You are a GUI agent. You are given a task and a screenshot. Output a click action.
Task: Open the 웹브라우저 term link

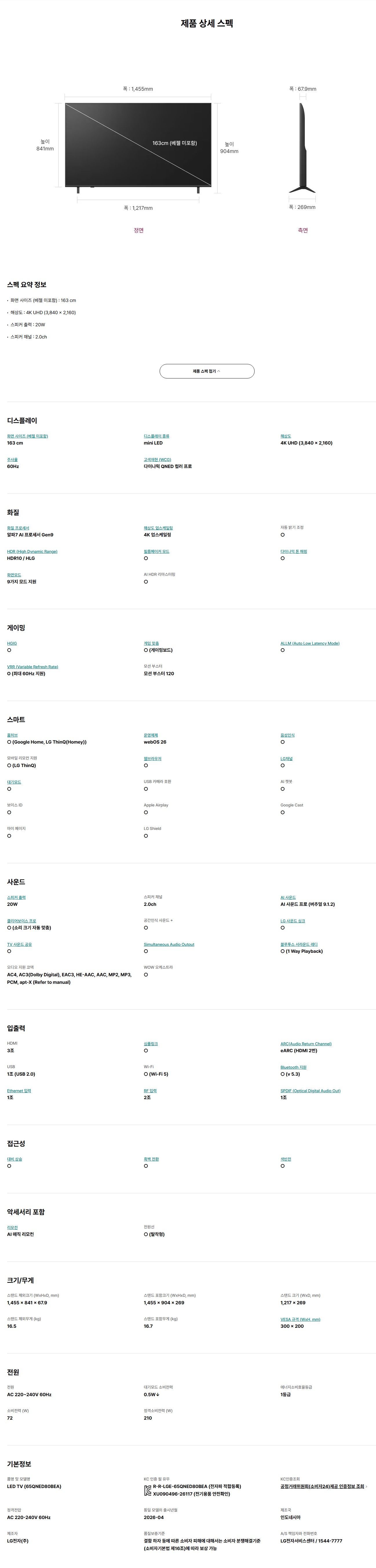click(153, 758)
